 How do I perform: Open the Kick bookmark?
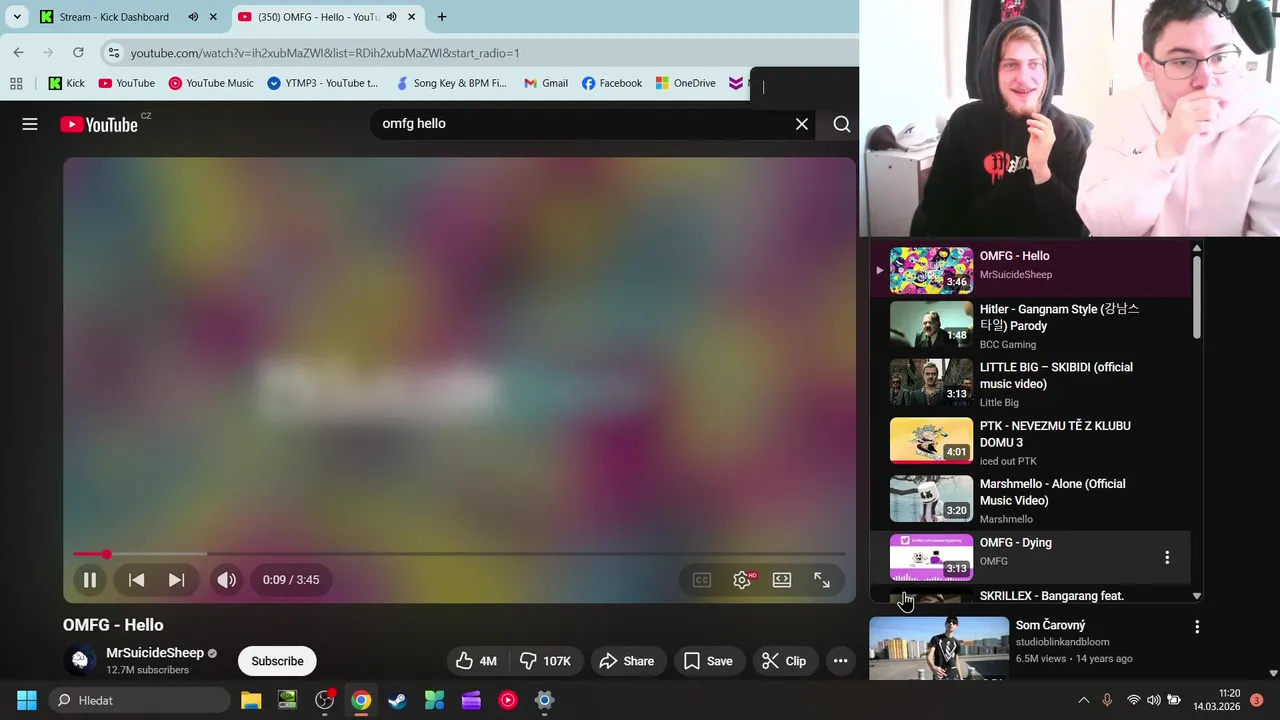[67, 83]
